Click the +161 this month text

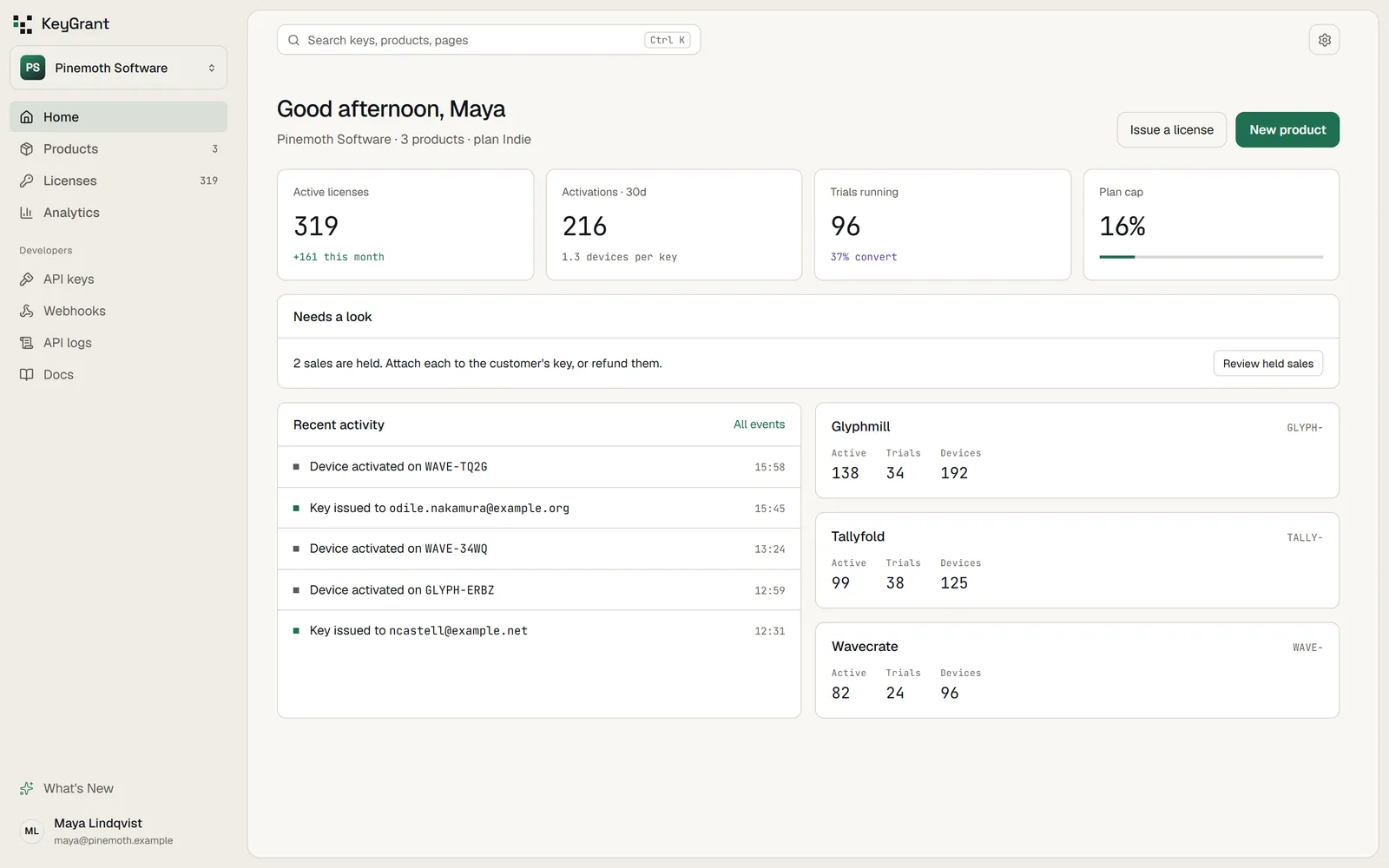coord(339,257)
